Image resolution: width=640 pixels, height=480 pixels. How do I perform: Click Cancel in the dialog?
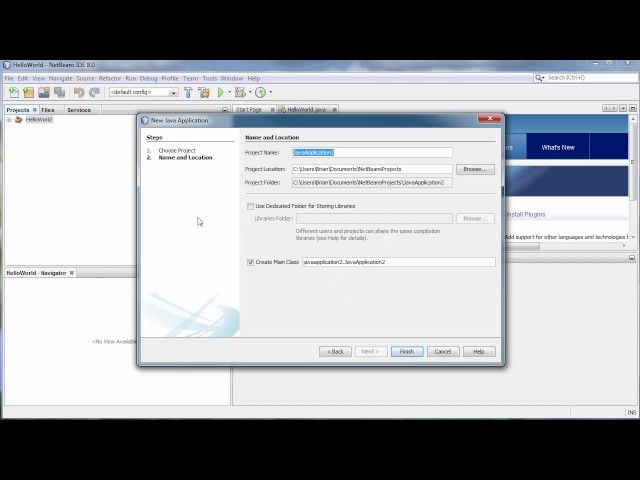pos(443,351)
